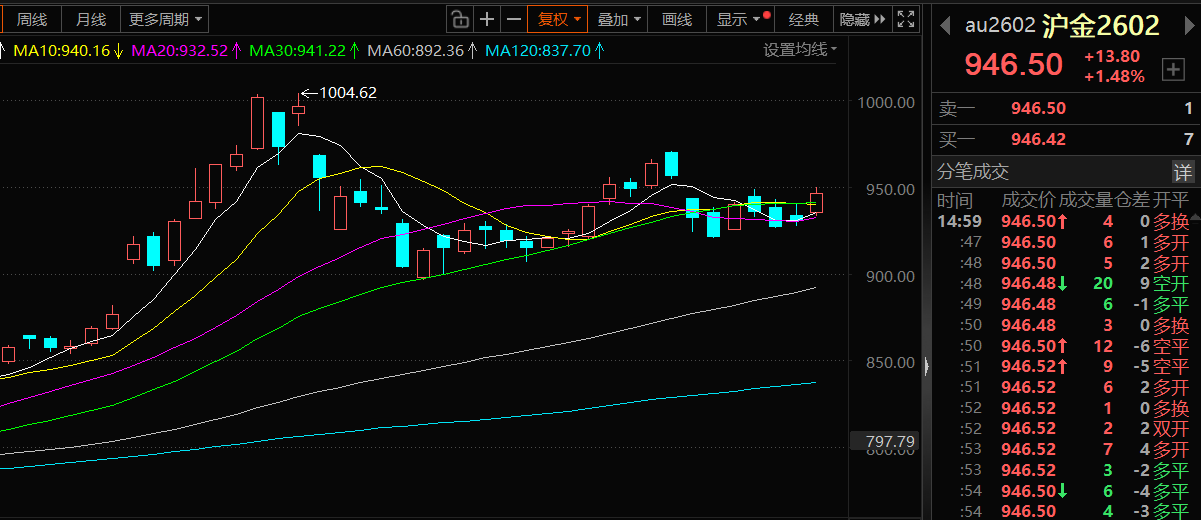Open the 更多周期 period dropdown

pyautogui.click(x=165, y=19)
